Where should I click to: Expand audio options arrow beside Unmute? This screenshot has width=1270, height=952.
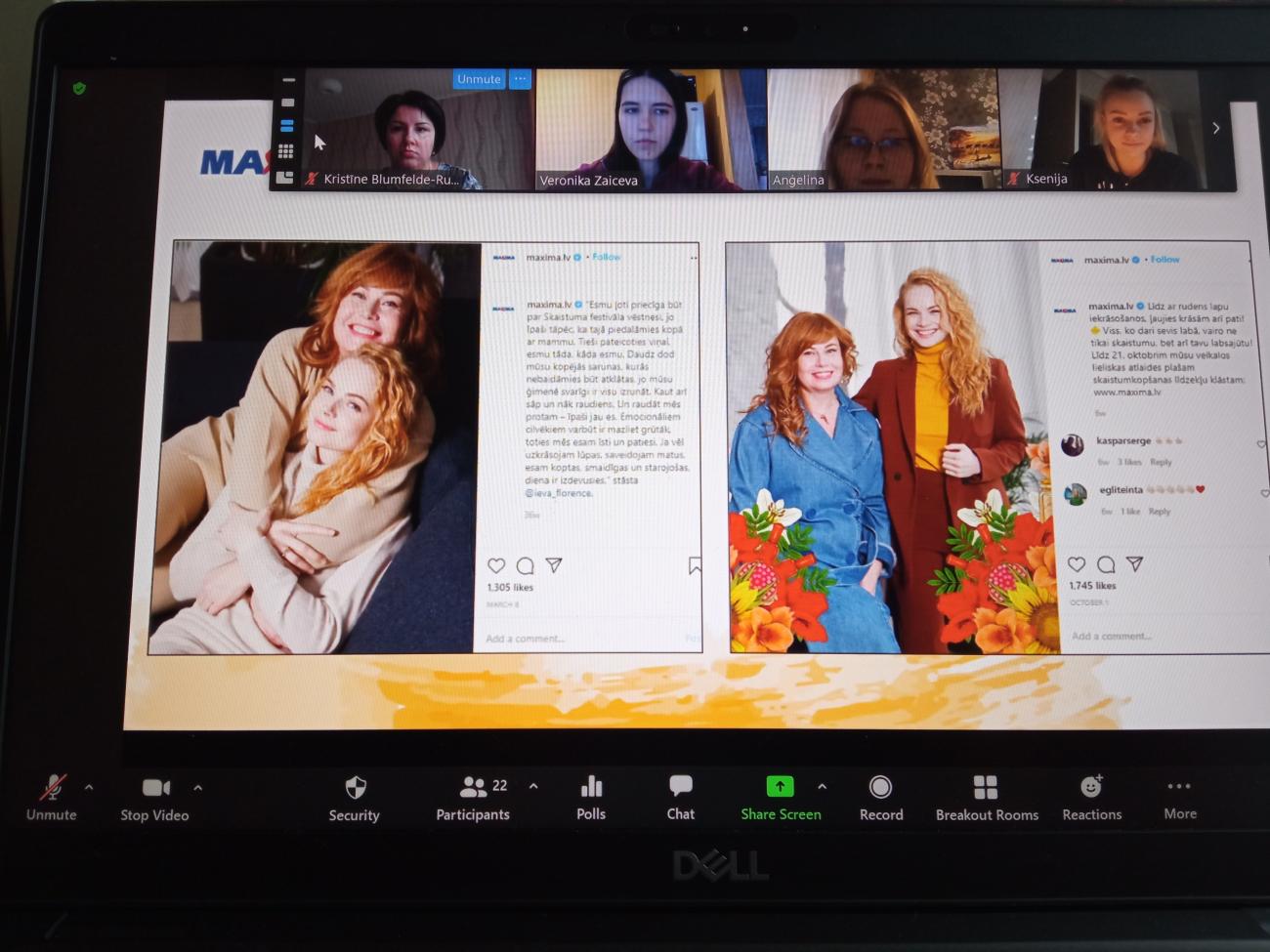click(89, 787)
